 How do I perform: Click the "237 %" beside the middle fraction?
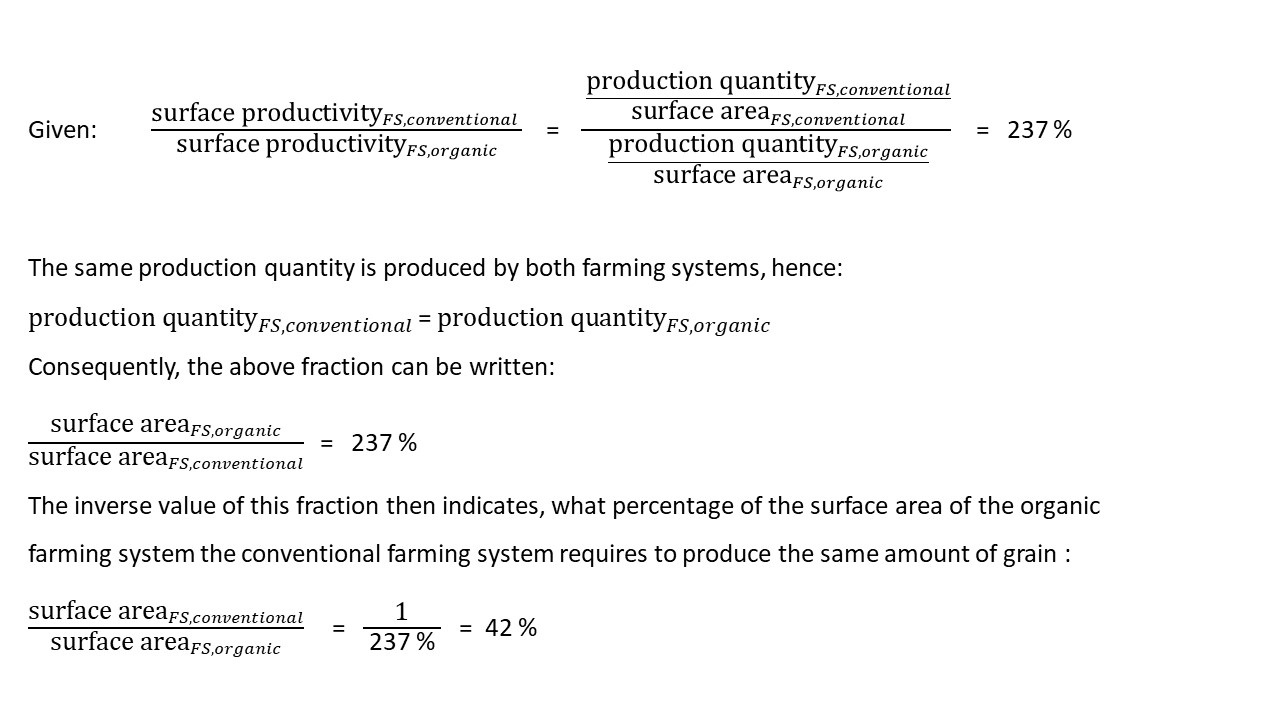click(x=384, y=443)
